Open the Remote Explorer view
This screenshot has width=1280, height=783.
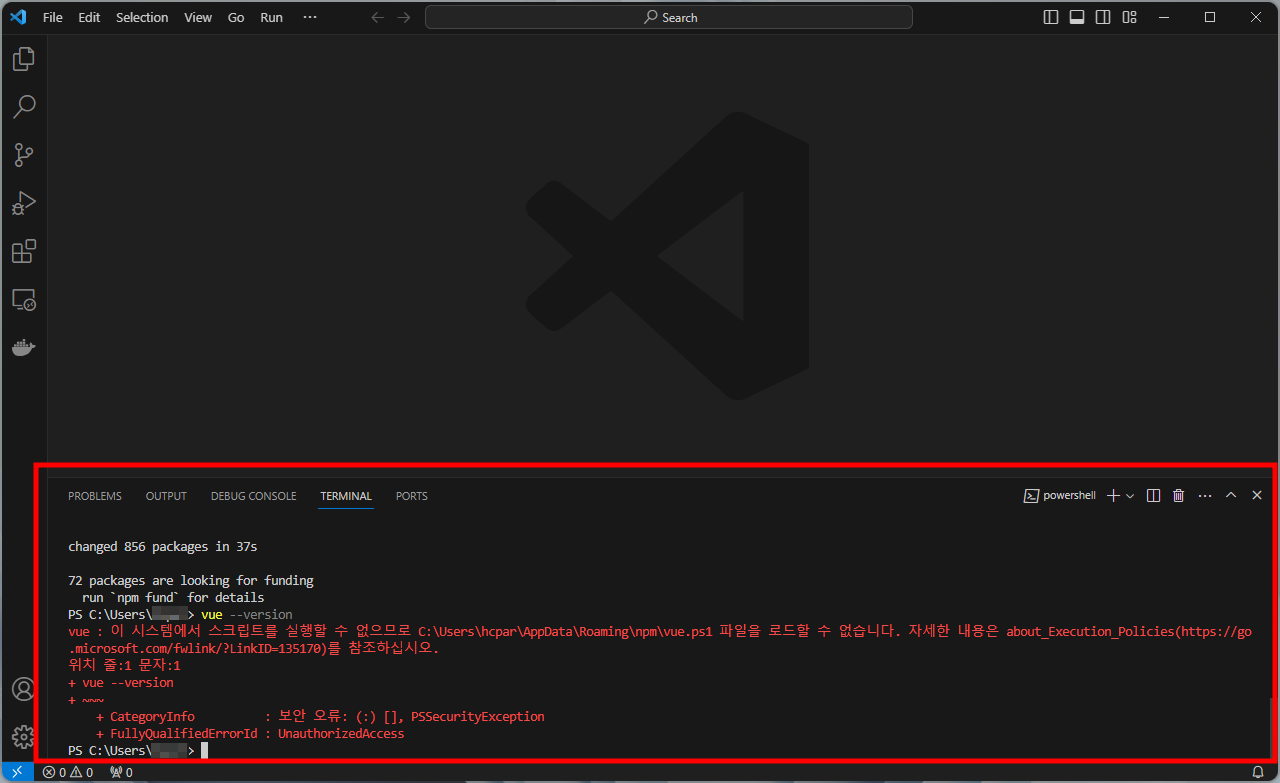tap(24, 299)
